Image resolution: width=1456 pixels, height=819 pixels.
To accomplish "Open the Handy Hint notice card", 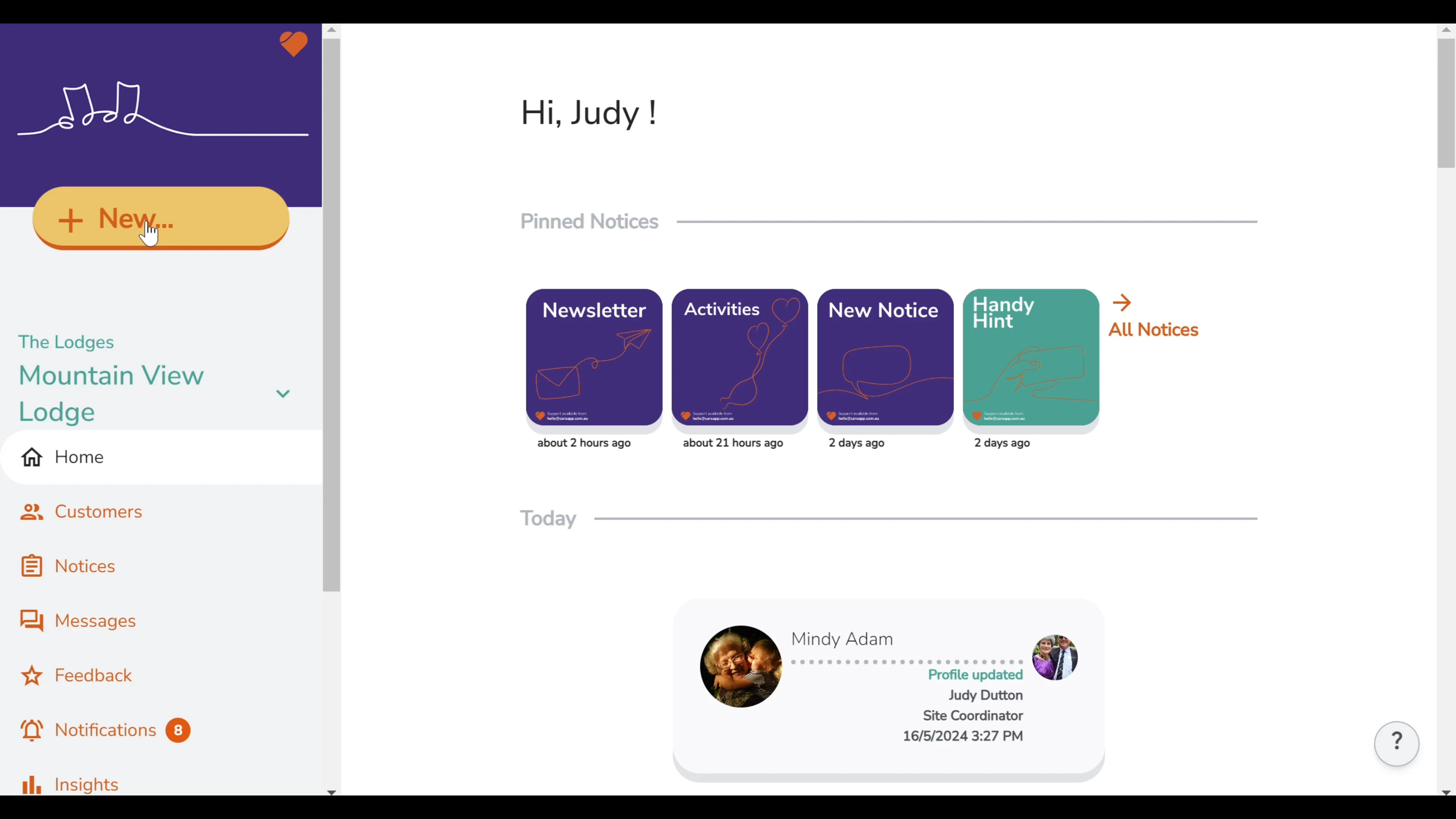I will pyautogui.click(x=1031, y=357).
